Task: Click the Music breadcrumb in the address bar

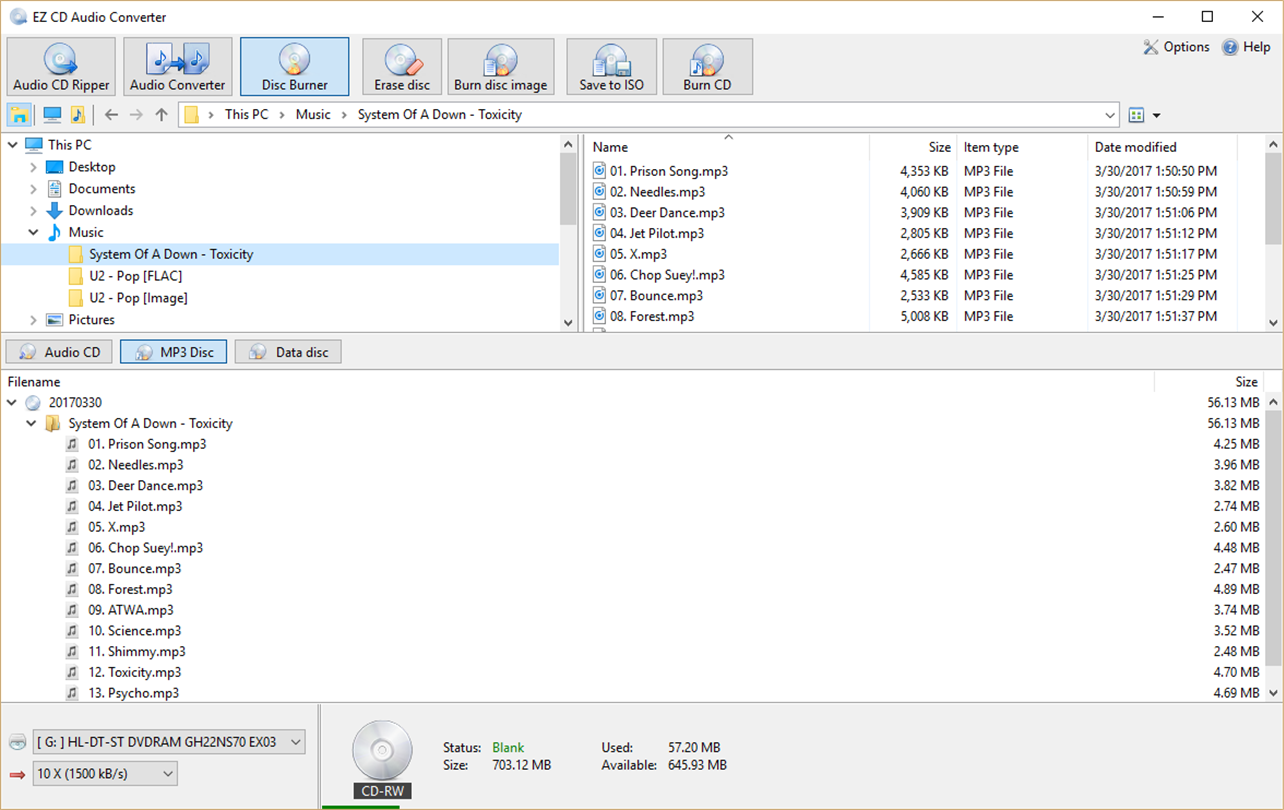Action: point(313,114)
